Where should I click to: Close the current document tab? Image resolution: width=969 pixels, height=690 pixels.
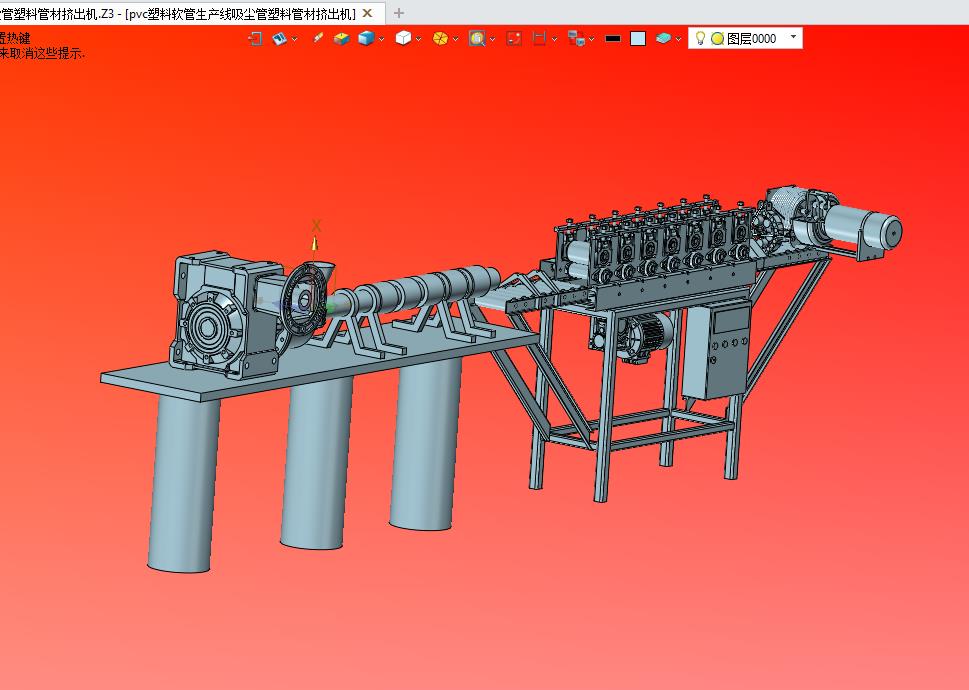[368, 13]
